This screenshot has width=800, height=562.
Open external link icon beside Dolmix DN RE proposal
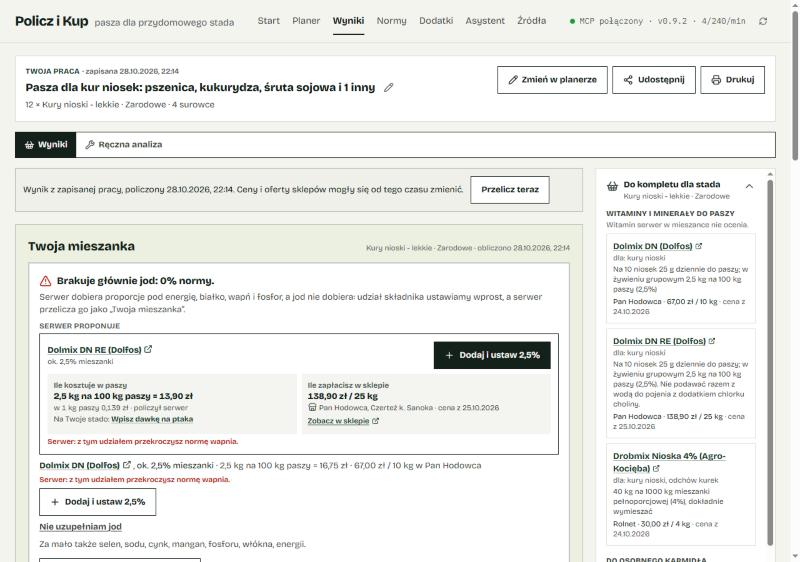[x=148, y=349]
